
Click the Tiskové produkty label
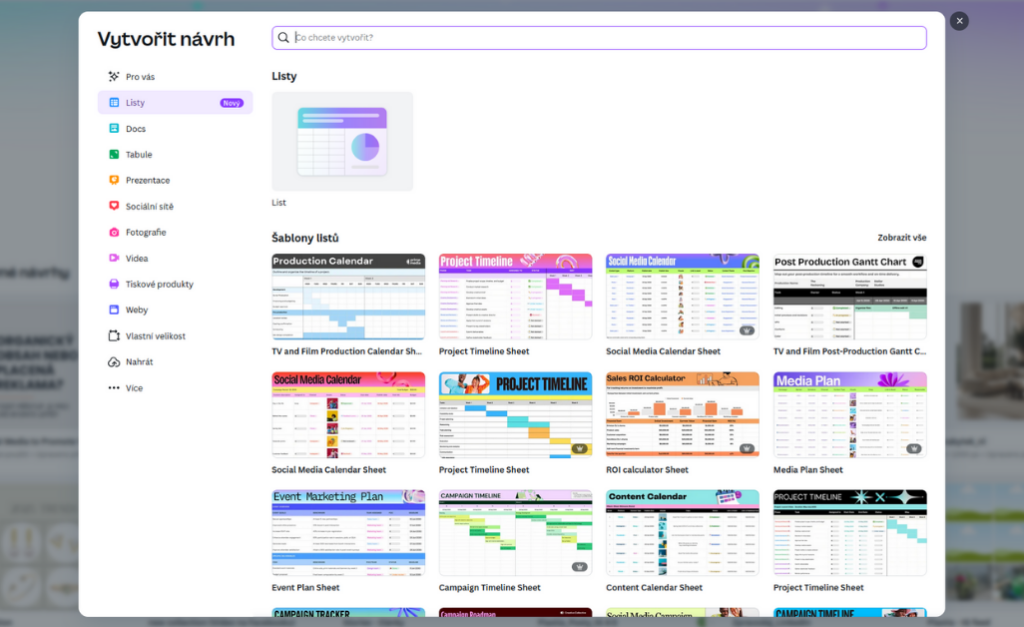pos(159,284)
